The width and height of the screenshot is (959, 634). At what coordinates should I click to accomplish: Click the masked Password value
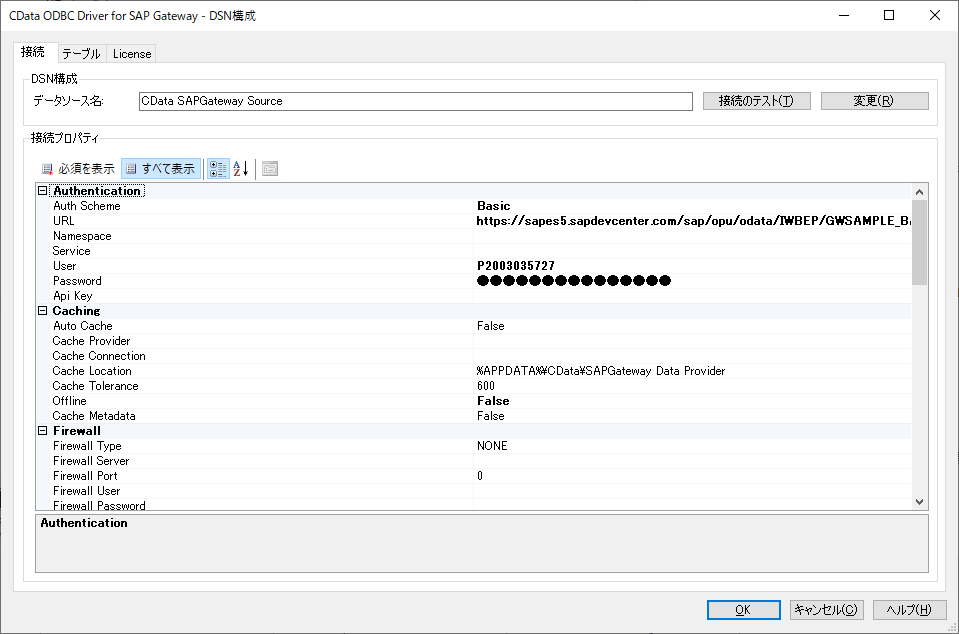click(x=574, y=281)
